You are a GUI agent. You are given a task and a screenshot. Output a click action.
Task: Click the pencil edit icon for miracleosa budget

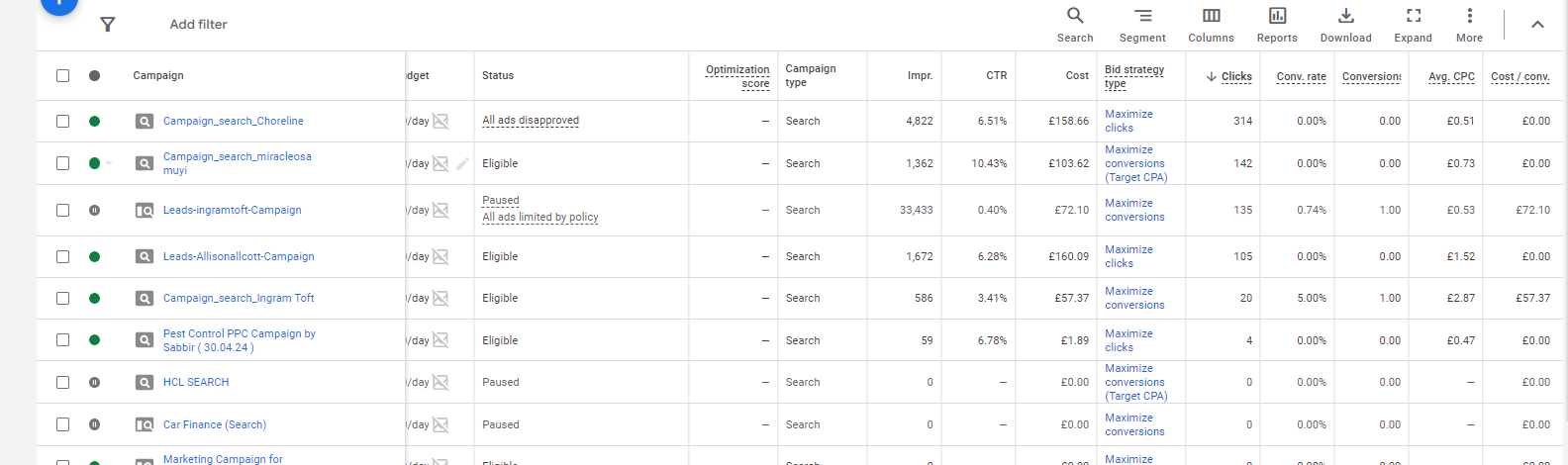[x=462, y=163]
